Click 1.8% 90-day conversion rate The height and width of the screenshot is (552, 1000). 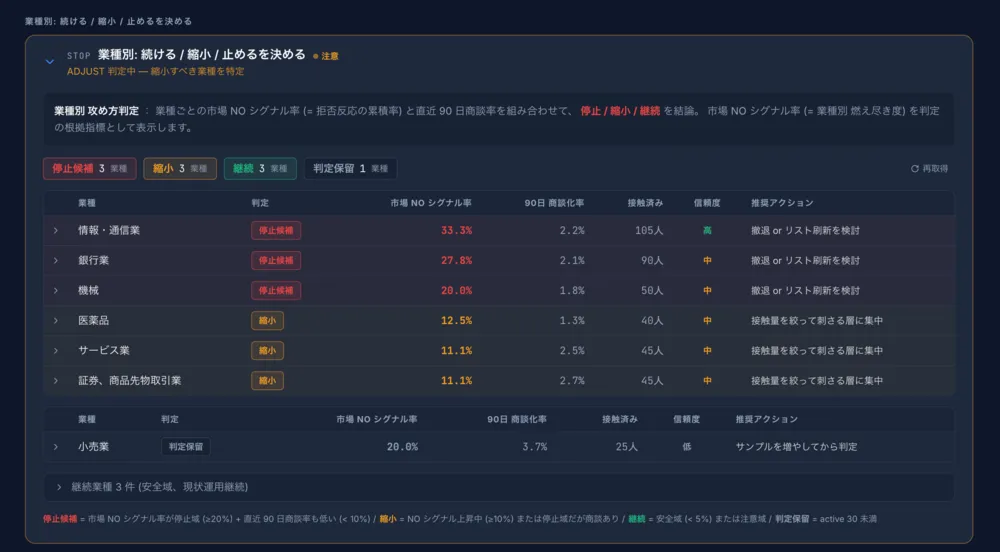pyautogui.click(x=571, y=291)
